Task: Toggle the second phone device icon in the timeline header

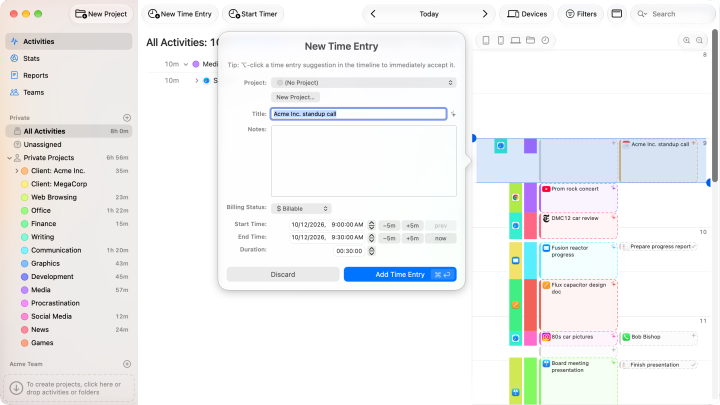Action: coord(501,40)
